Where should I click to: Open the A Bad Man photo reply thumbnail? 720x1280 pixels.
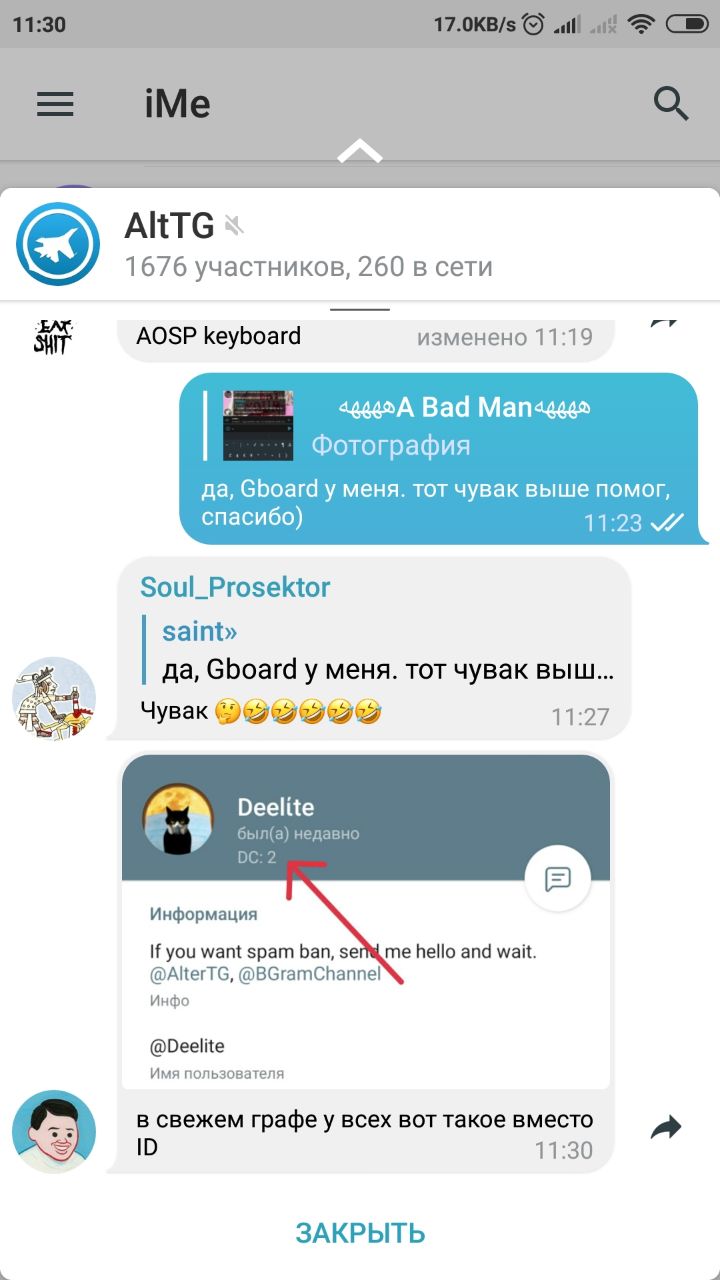(x=258, y=426)
